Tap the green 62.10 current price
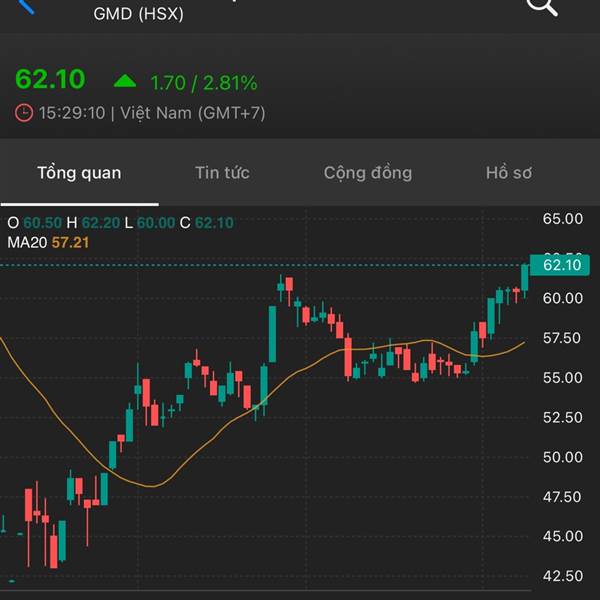The width and height of the screenshot is (600, 600). (x=50, y=79)
